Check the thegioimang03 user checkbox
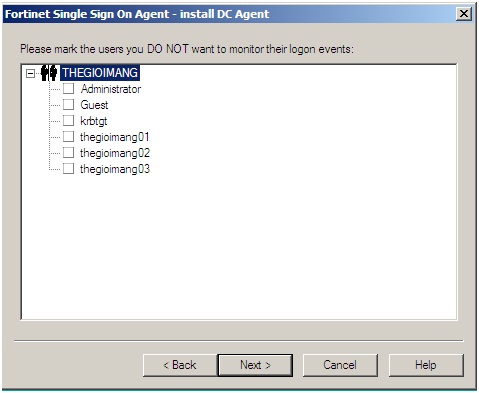 pos(68,169)
